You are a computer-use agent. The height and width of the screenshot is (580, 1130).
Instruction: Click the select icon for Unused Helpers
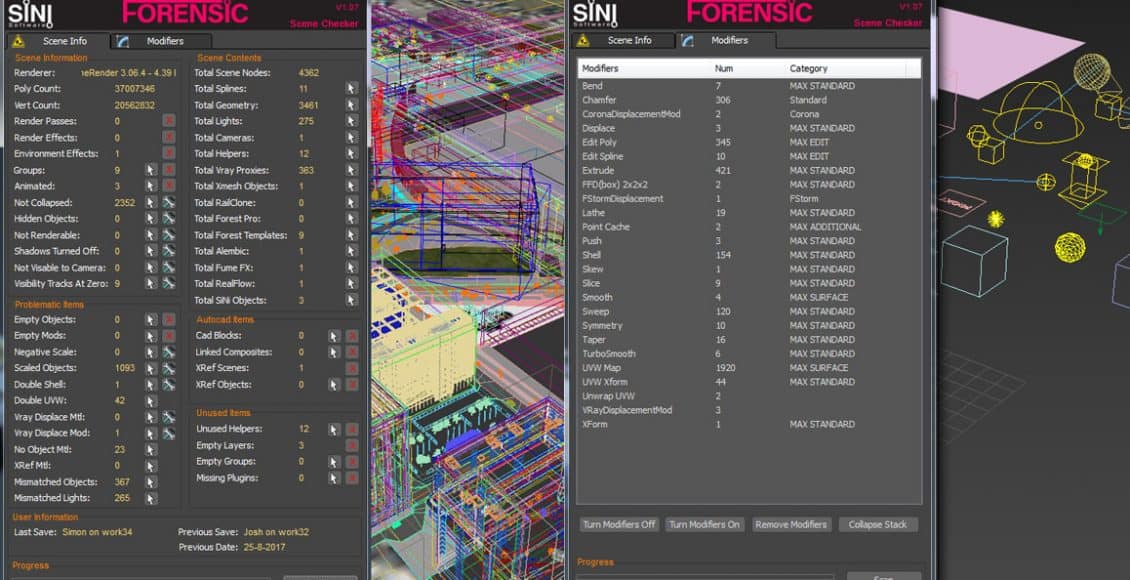pyautogui.click(x=333, y=429)
